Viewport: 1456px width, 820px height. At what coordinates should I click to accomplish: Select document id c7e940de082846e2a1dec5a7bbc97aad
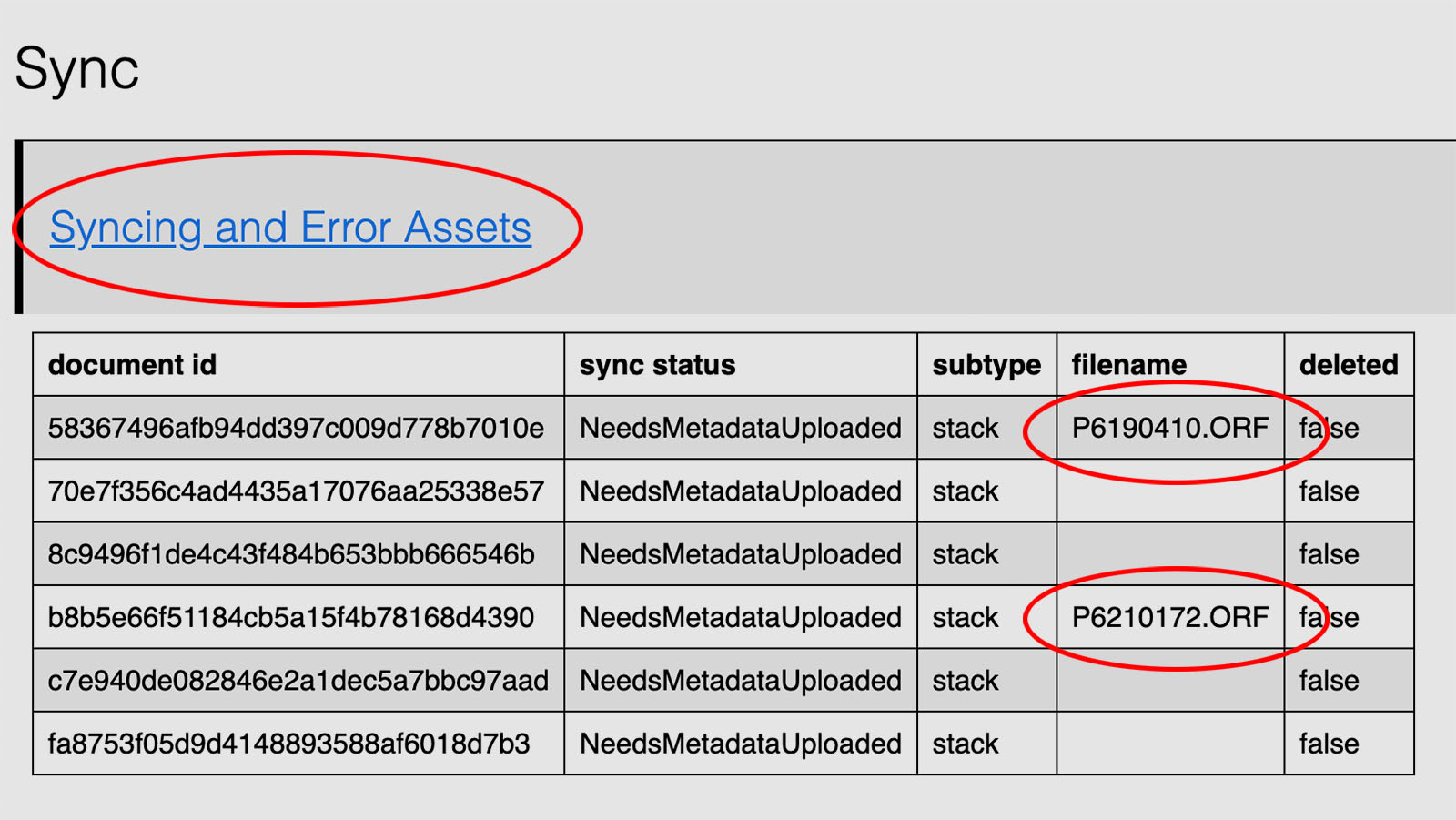[298, 681]
